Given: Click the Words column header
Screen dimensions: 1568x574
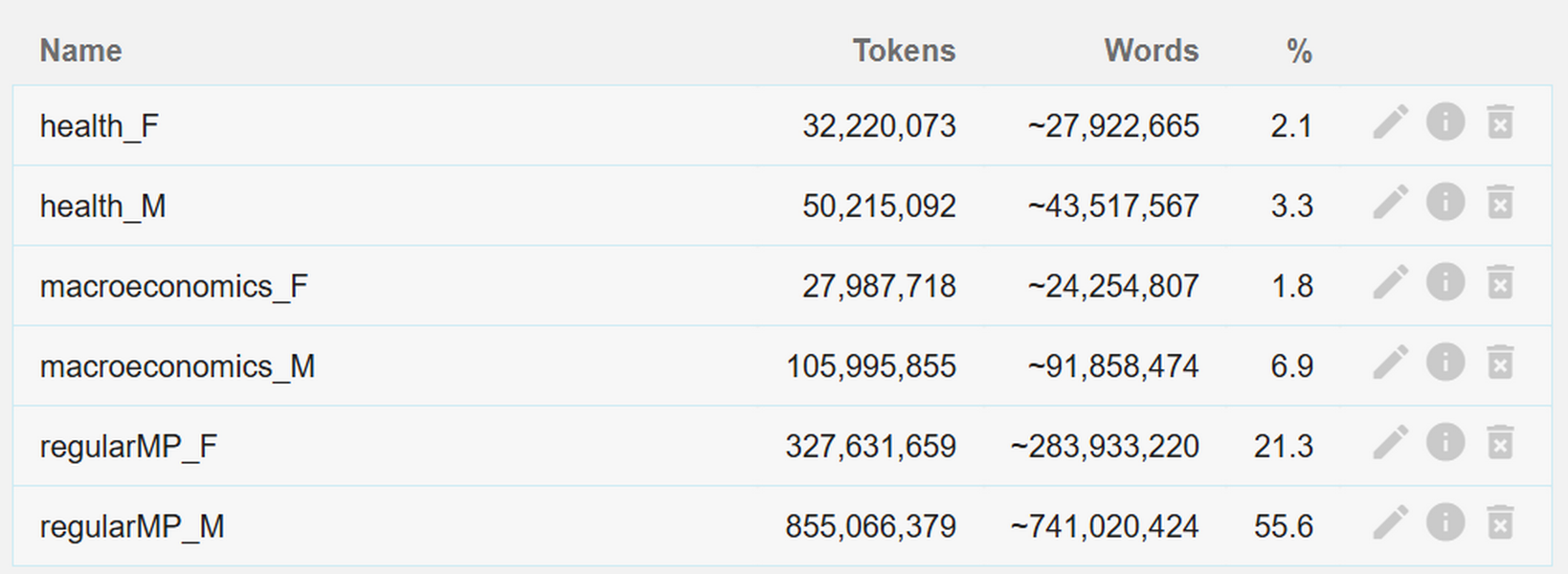Looking at the screenshot, I should 1151,51.
